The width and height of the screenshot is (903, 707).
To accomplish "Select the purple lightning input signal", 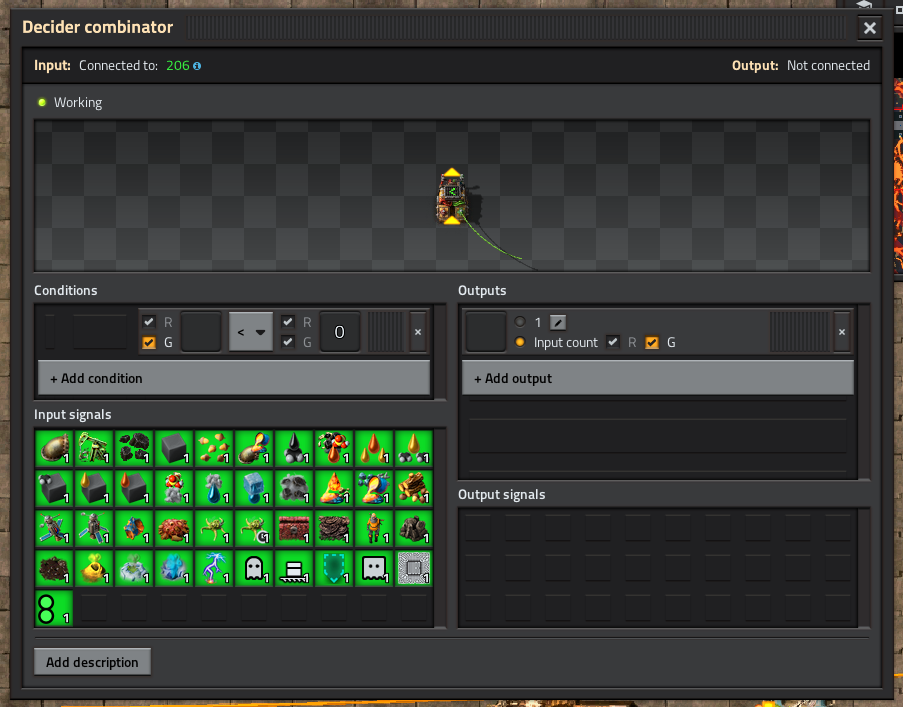I will point(214,568).
